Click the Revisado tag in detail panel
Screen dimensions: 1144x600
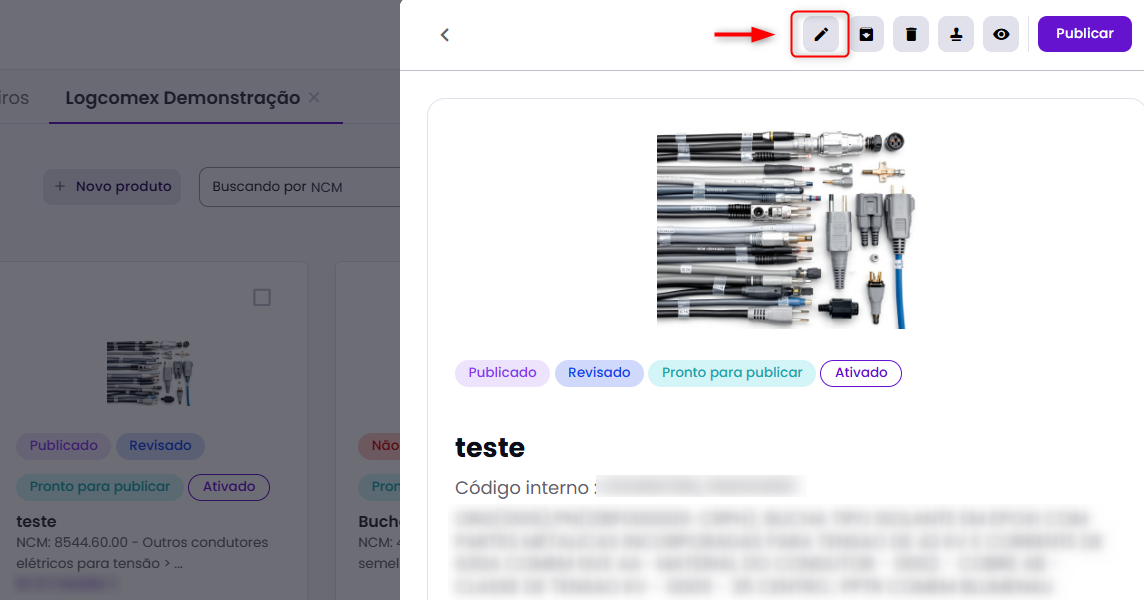(599, 373)
